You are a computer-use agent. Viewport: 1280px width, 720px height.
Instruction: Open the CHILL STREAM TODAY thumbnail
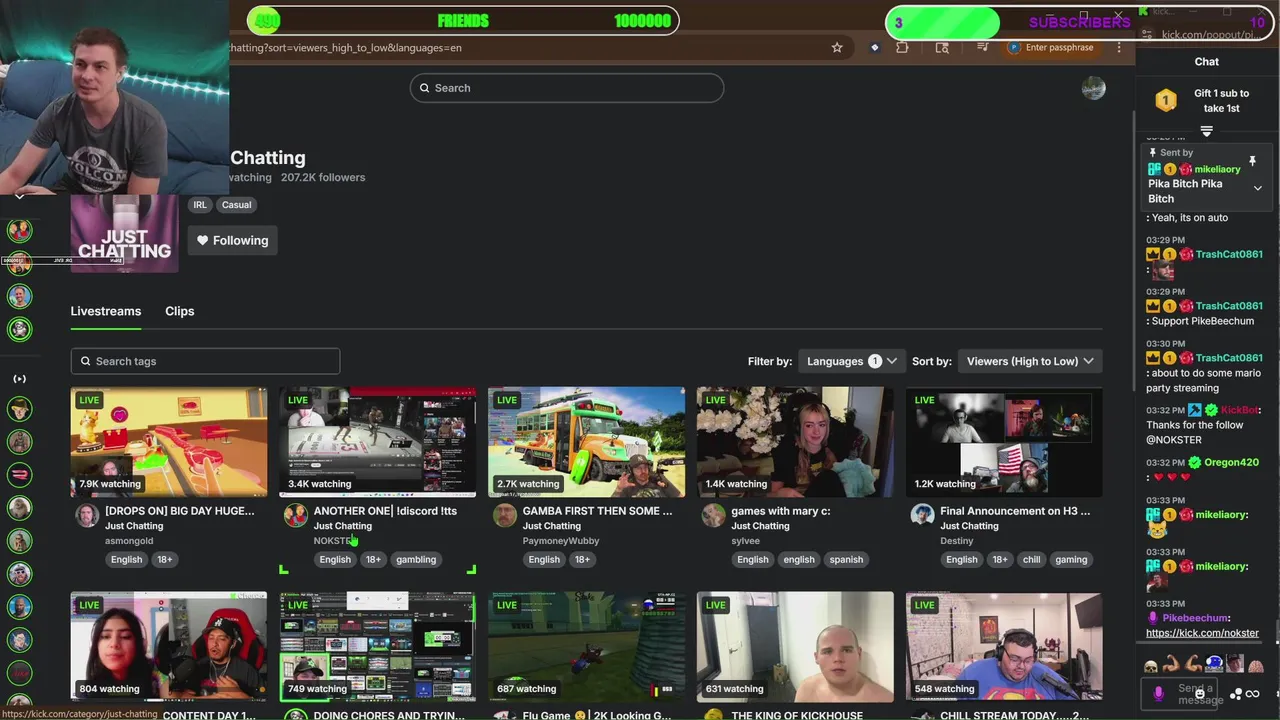[1004, 647]
